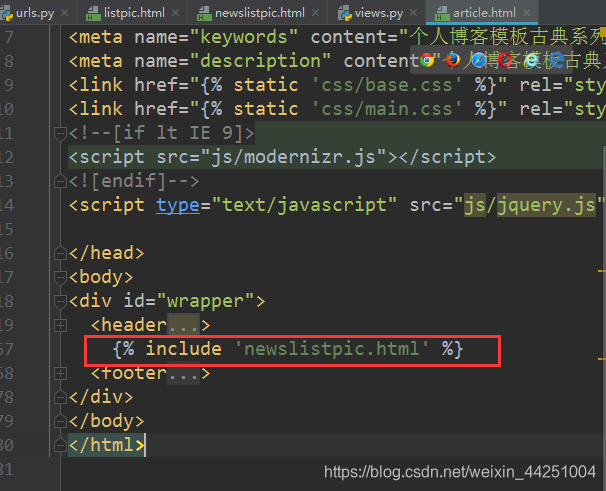
Task: Open preview in Edge browser icon
Action: click(x=557, y=60)
